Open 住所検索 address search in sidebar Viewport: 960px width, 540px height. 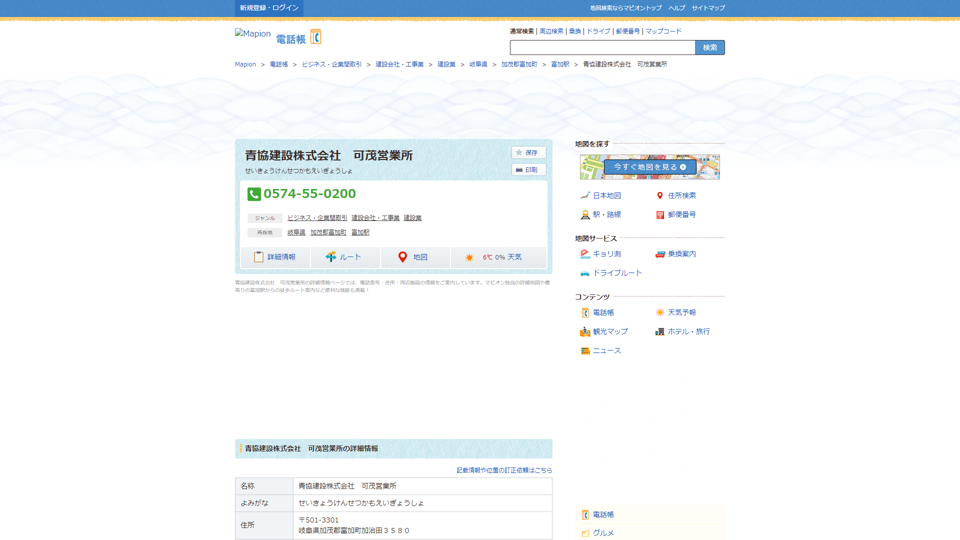[x=676, y=196]
